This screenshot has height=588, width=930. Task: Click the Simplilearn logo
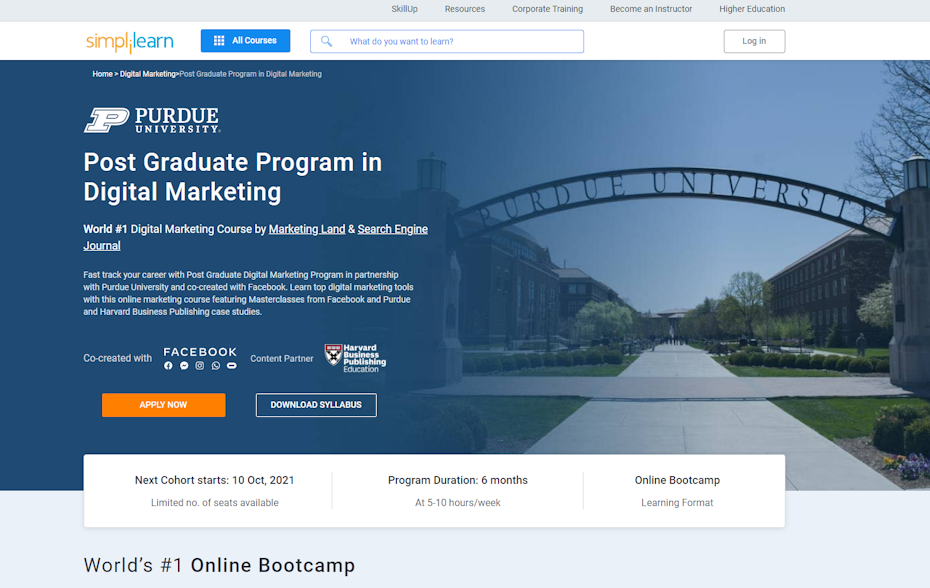(x=129, y=41)
